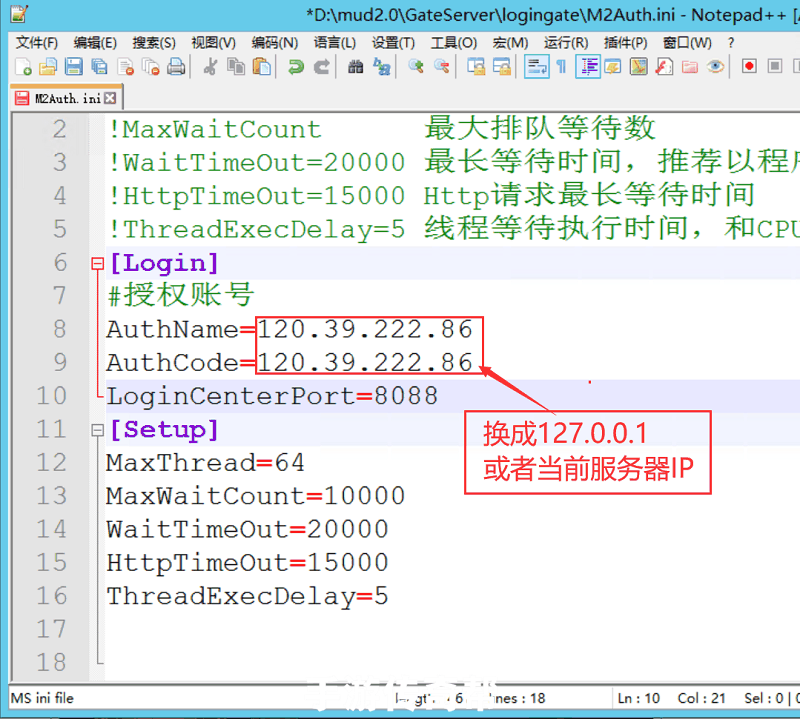Toggle the Word Wrap toolbar button

tap(536, 67)
